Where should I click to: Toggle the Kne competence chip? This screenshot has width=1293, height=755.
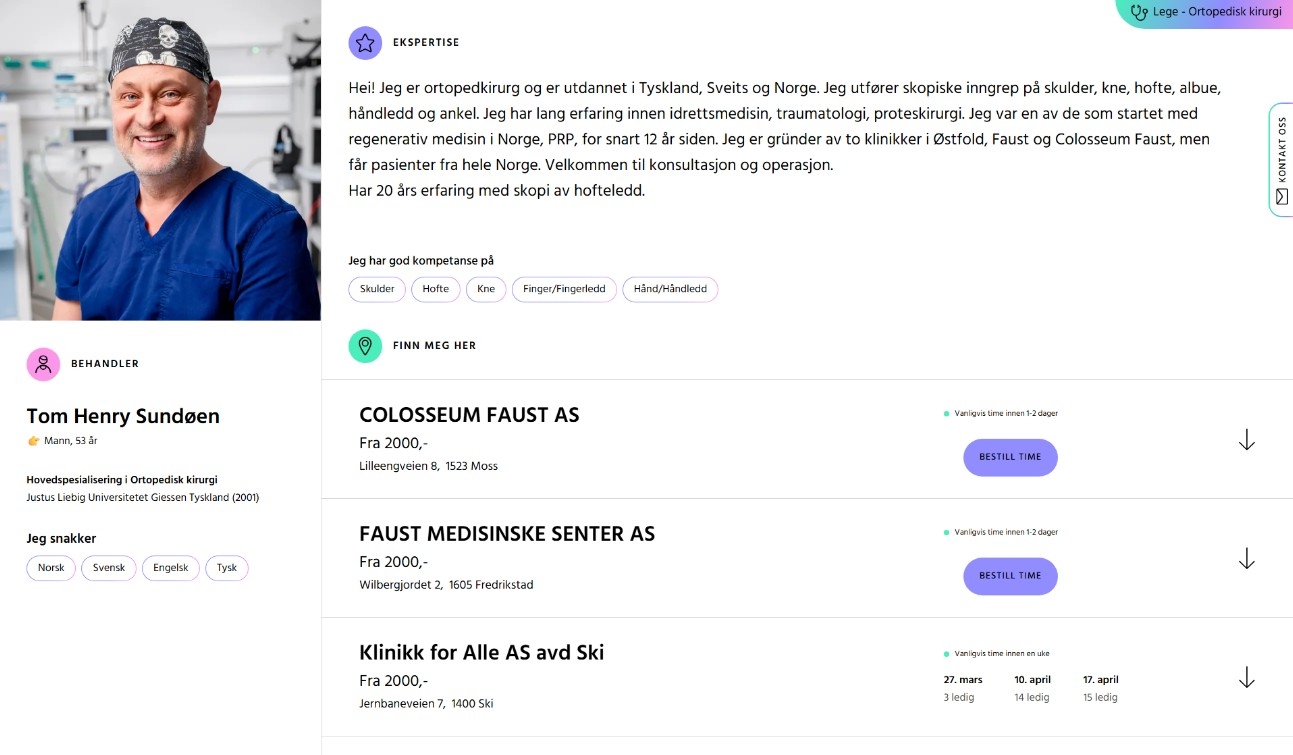pos(486,288)
